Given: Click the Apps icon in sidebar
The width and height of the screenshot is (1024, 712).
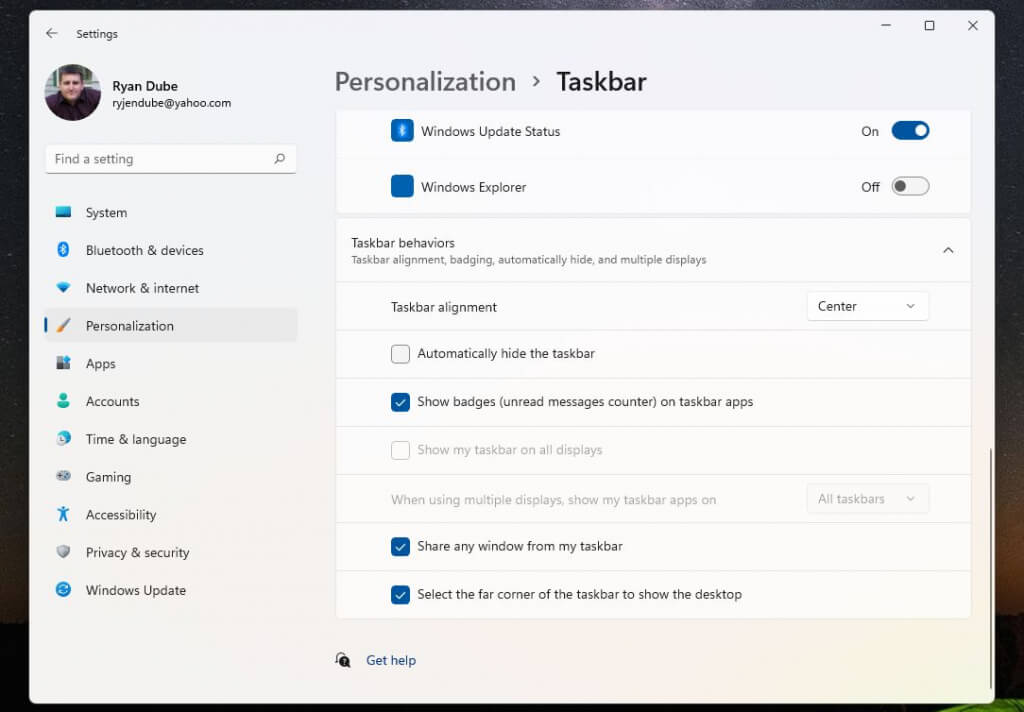Looking at the screenshot, I should coord(64,363).
